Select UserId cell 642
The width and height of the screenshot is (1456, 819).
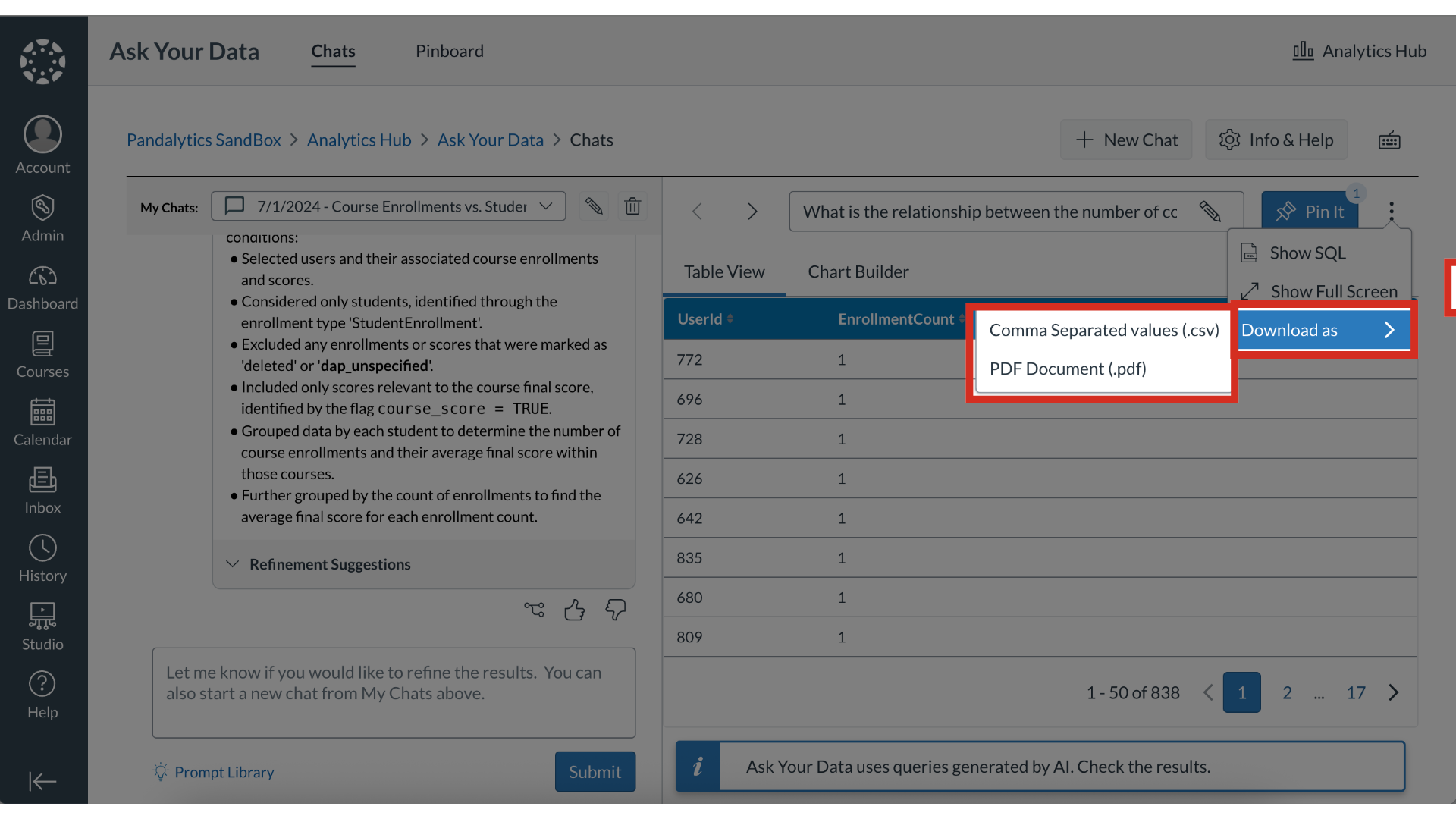point(689,518)
